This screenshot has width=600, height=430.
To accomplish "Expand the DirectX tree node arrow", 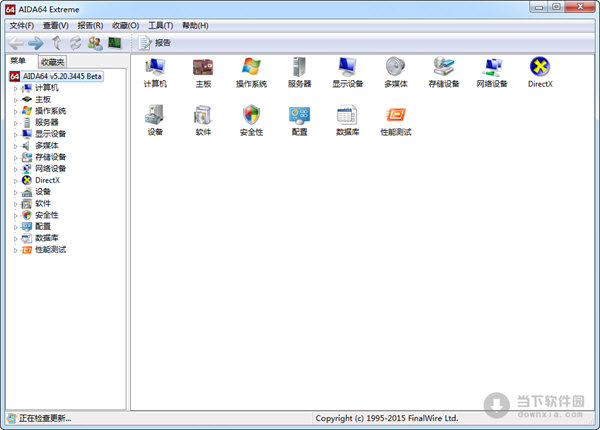I will tap(16, 181).
